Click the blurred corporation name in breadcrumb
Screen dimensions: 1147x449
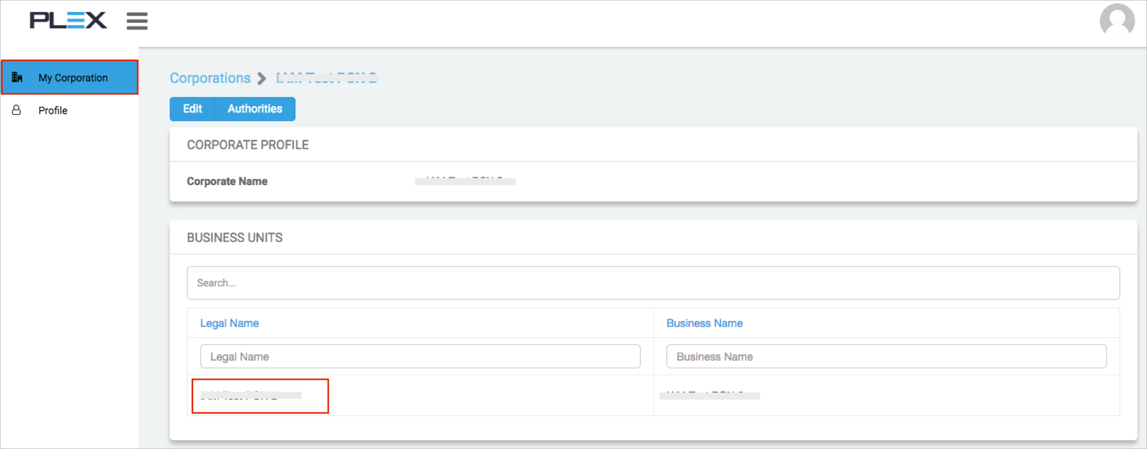pos(326,78)
